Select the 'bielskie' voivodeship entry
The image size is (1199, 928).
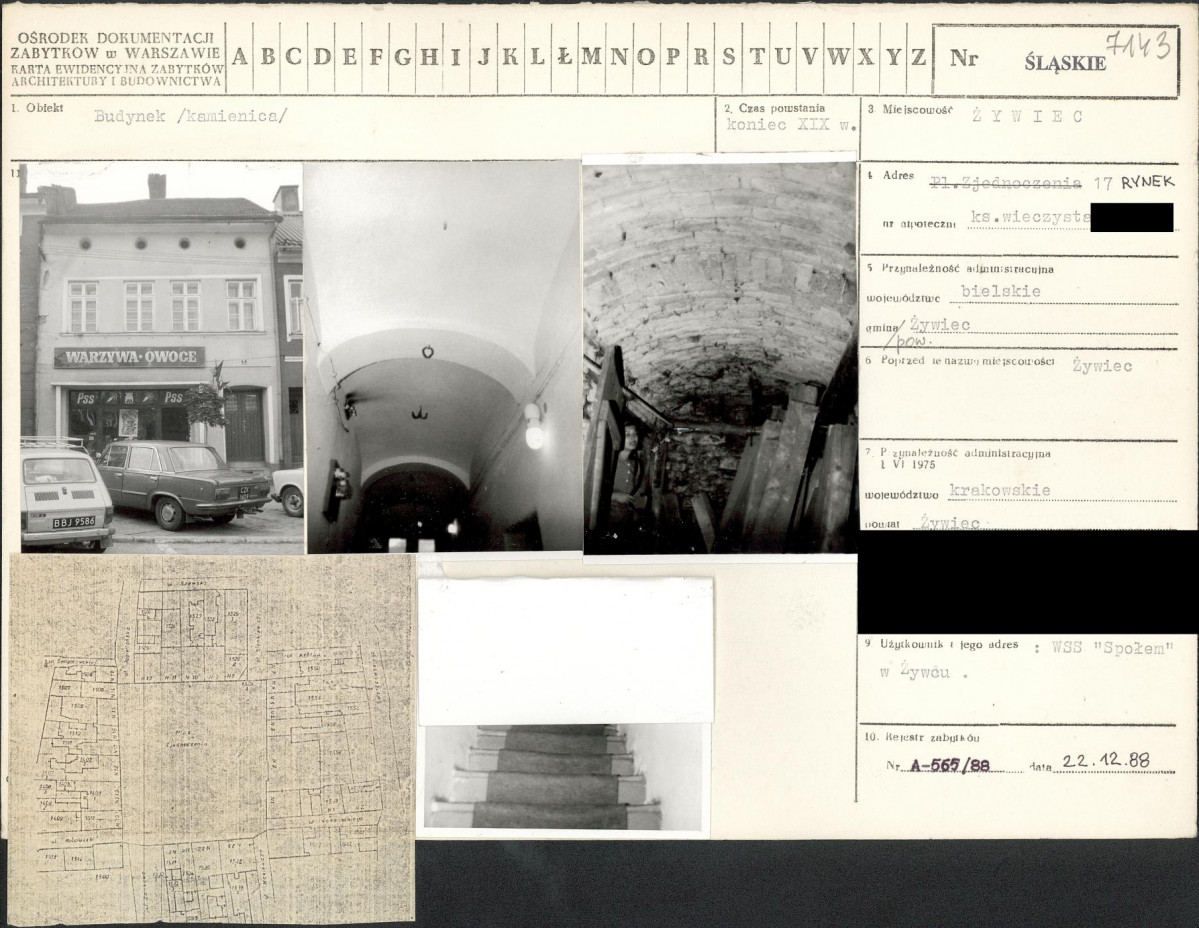click(x=1000, y=291)
